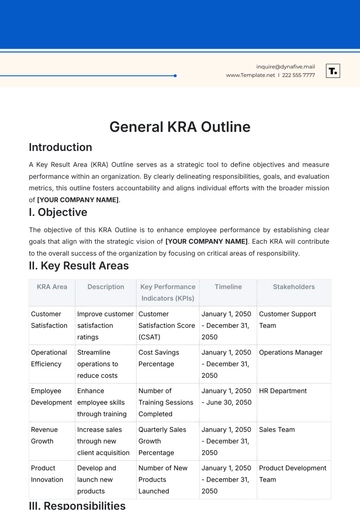Click the 'Key Performance Indicators (KPIs)' column header
360x510 pixels.
(168, 293)
